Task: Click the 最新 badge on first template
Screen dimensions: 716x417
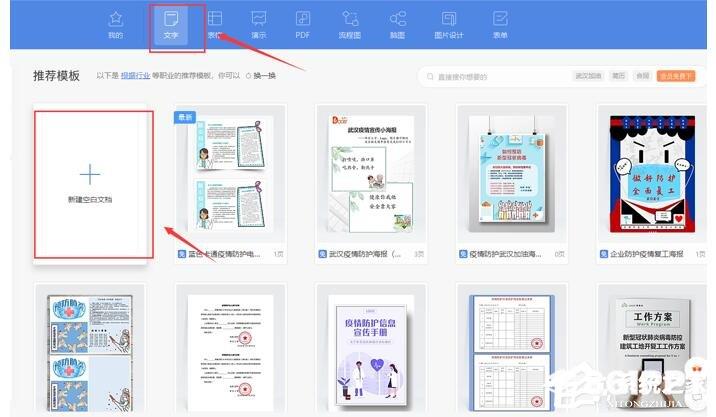Action: coord(185,117)
